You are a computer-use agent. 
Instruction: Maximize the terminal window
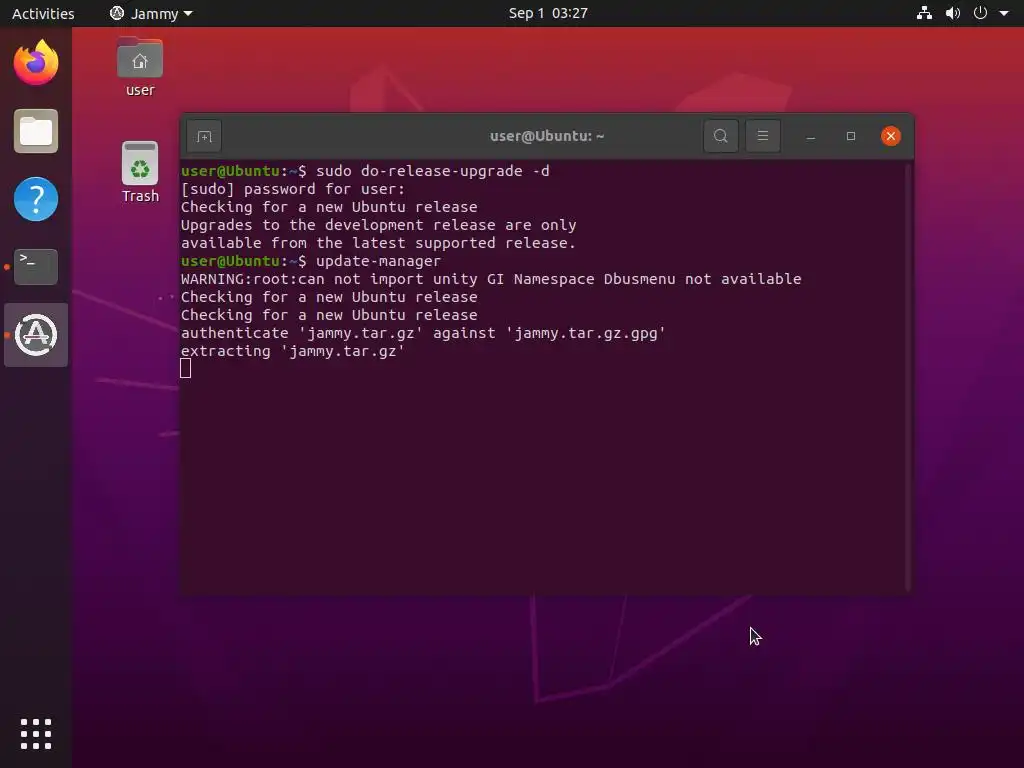coord(850,136)
